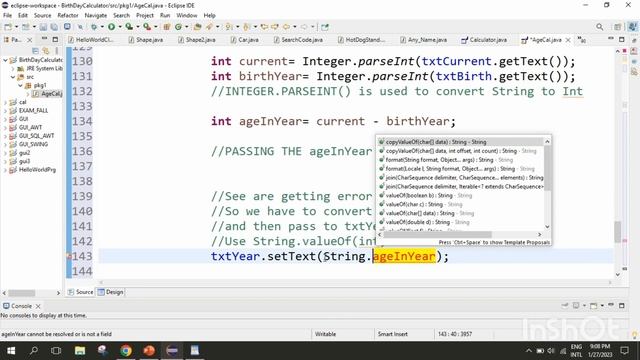Image resolution: width=640 pixels, height=360 pixels.
Task: Collapse the pkg1 package node
Action: (x=20, y=85)
